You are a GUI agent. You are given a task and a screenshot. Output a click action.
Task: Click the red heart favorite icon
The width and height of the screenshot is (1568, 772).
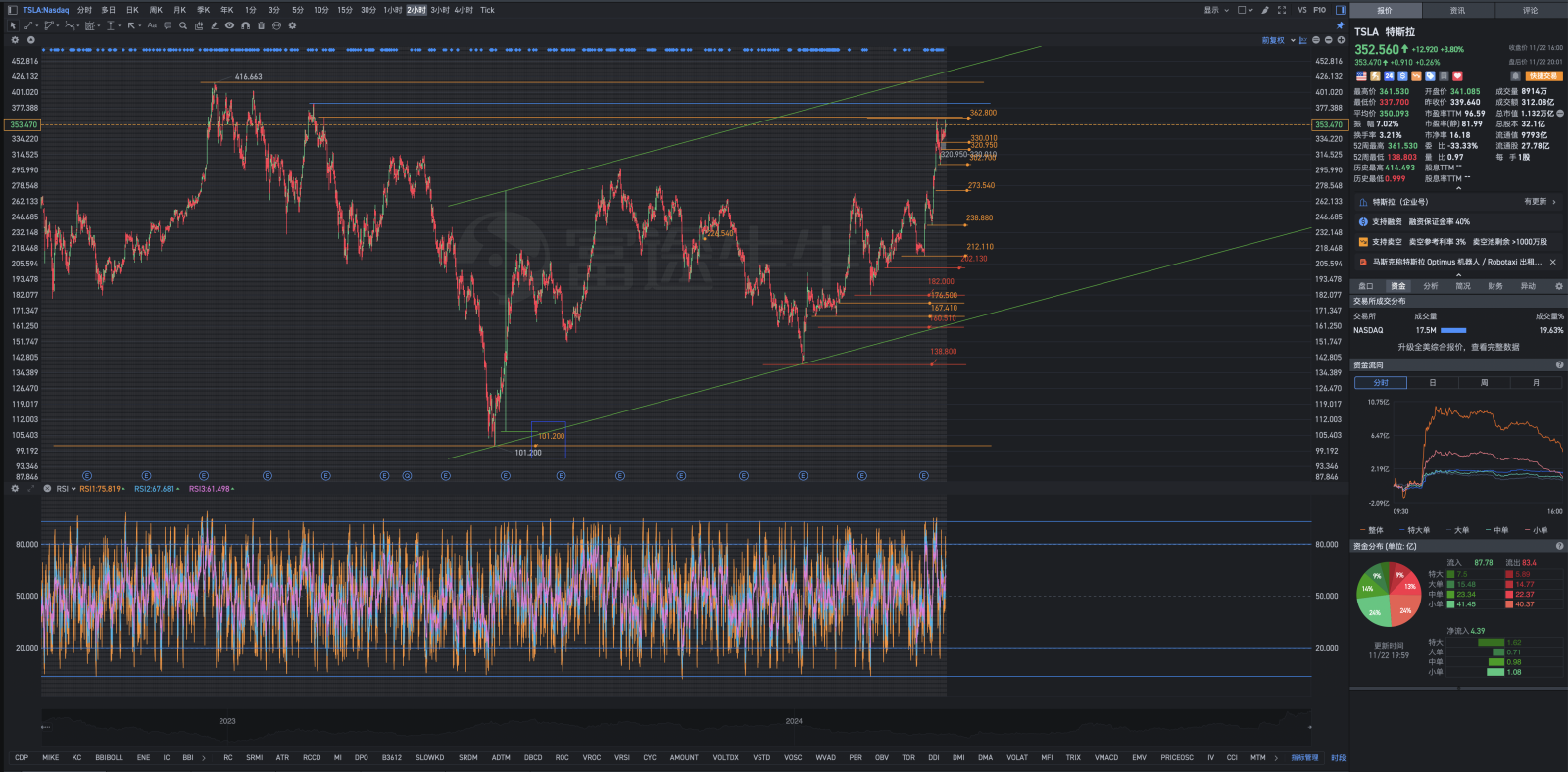[x=1457, y=75]
